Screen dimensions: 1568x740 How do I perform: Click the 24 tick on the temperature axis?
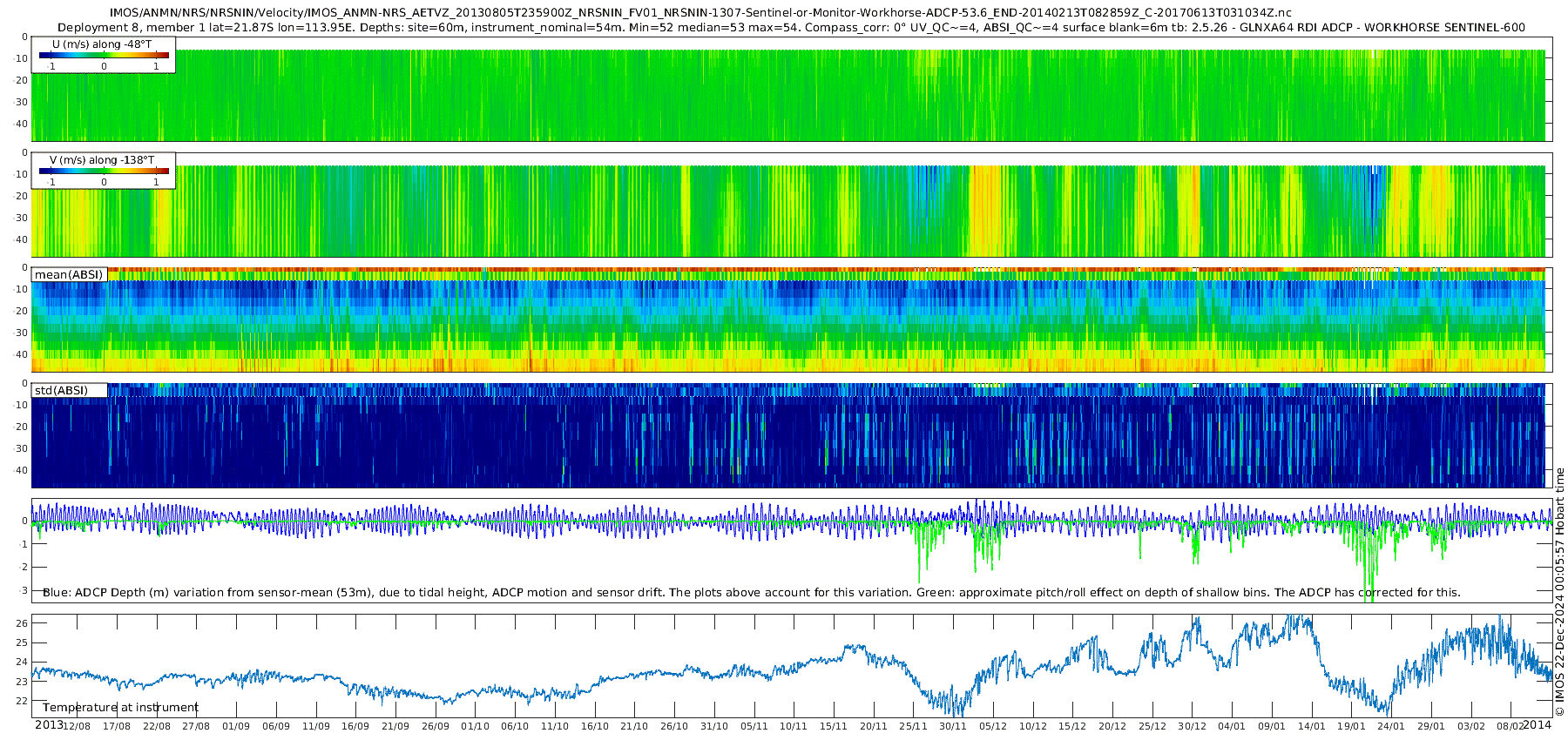click(23, 662)
